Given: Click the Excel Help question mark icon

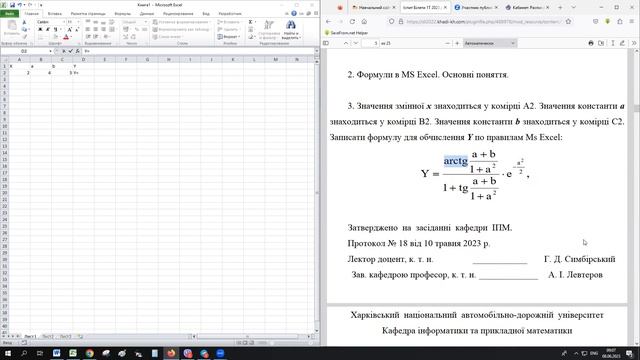Looking at the screenshot, I should (294, 13).
